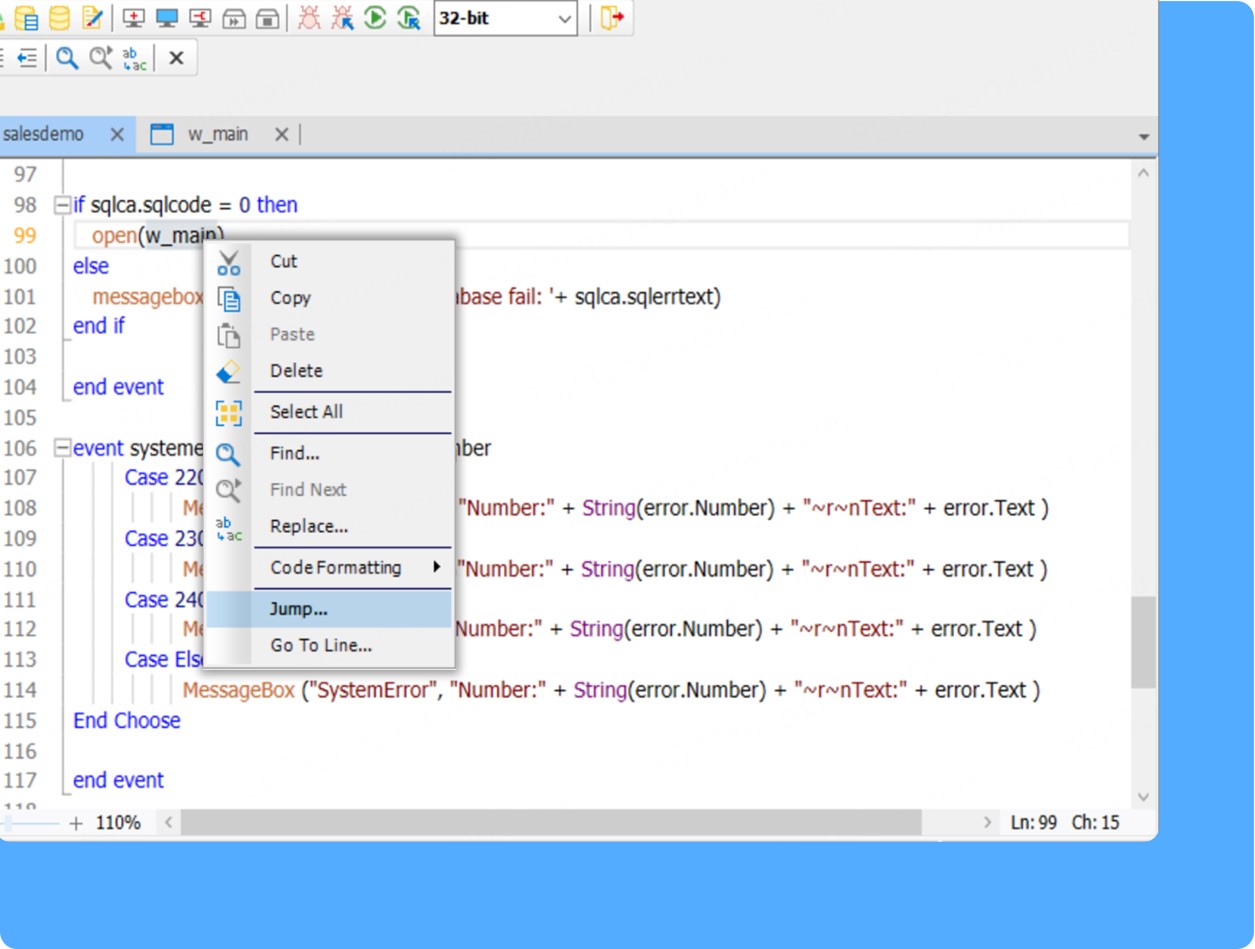
Task: Click the 'Ch: 15' status bar entry
Action: 1096,824
